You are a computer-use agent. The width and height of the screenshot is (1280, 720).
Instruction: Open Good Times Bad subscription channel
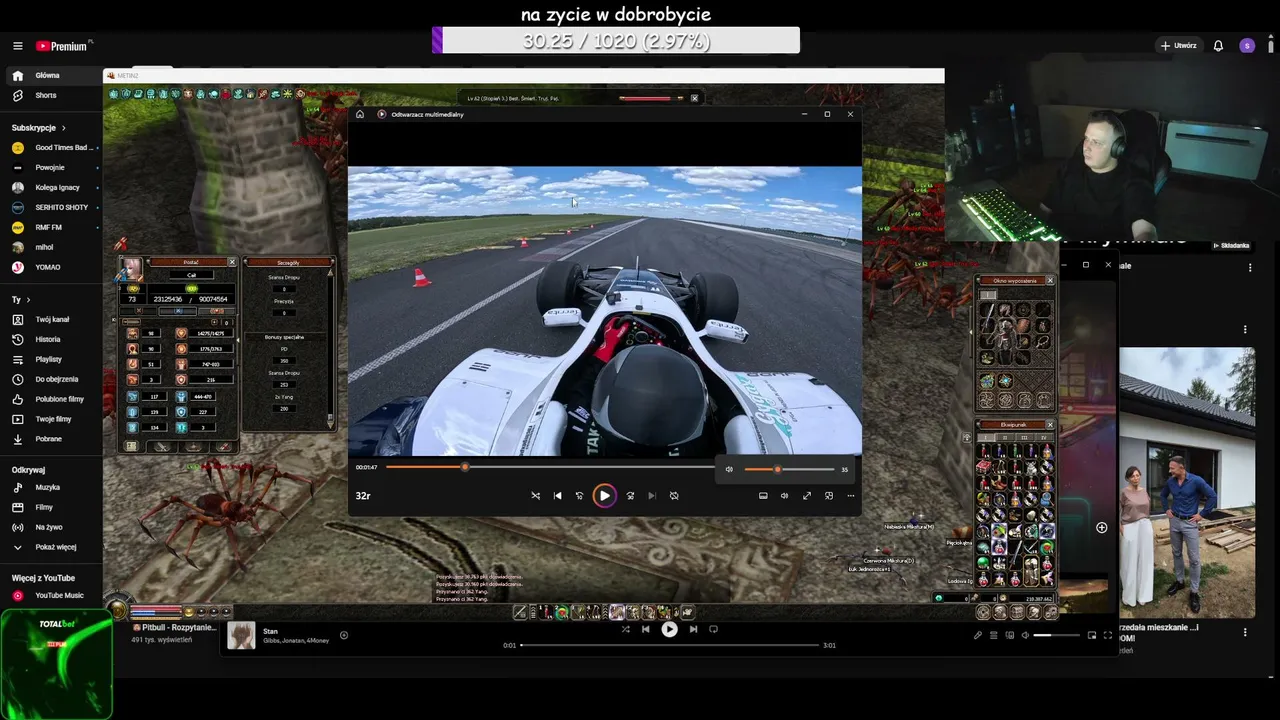point(55,147)
